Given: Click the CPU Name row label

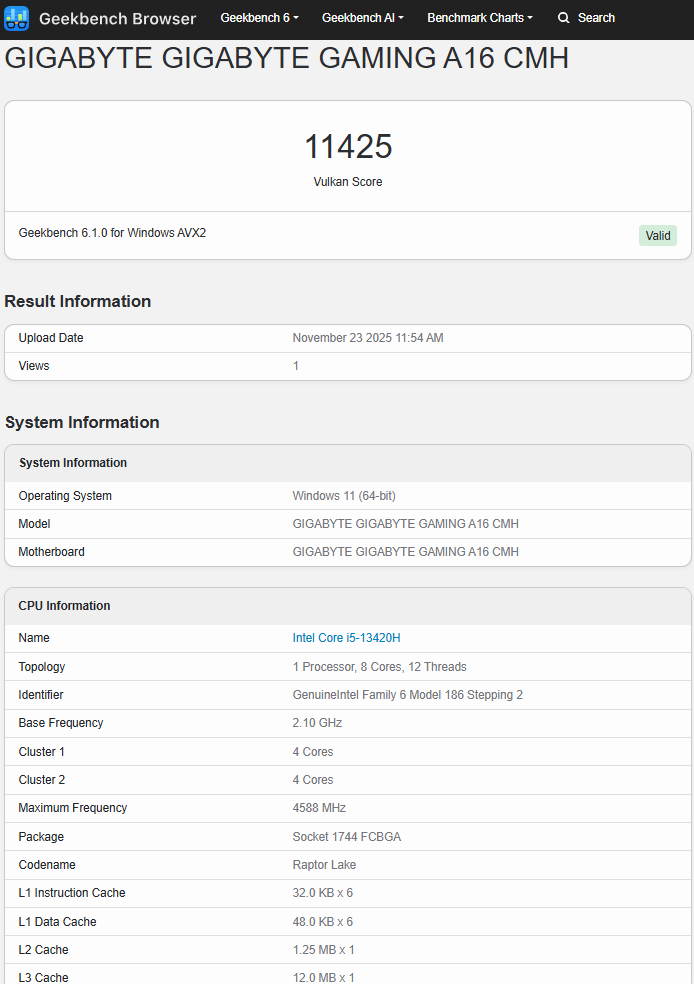Looking at the screenshot, I should (34, 638).
